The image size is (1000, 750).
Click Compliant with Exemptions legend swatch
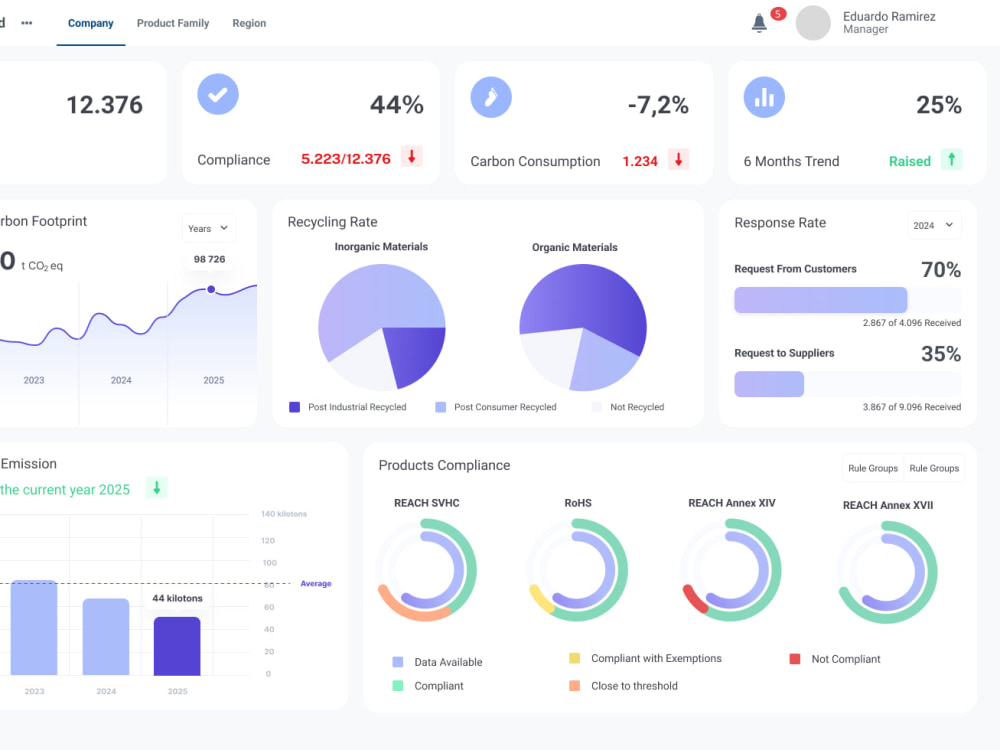click(575, 658)
